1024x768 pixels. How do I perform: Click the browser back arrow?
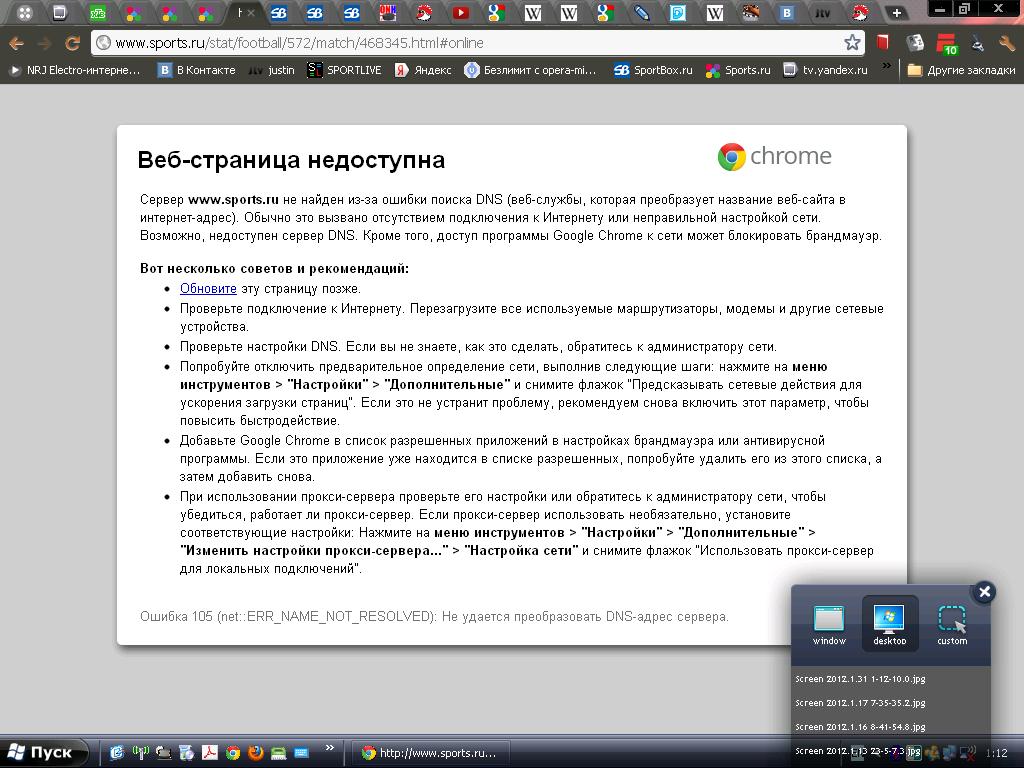[16, 44]
